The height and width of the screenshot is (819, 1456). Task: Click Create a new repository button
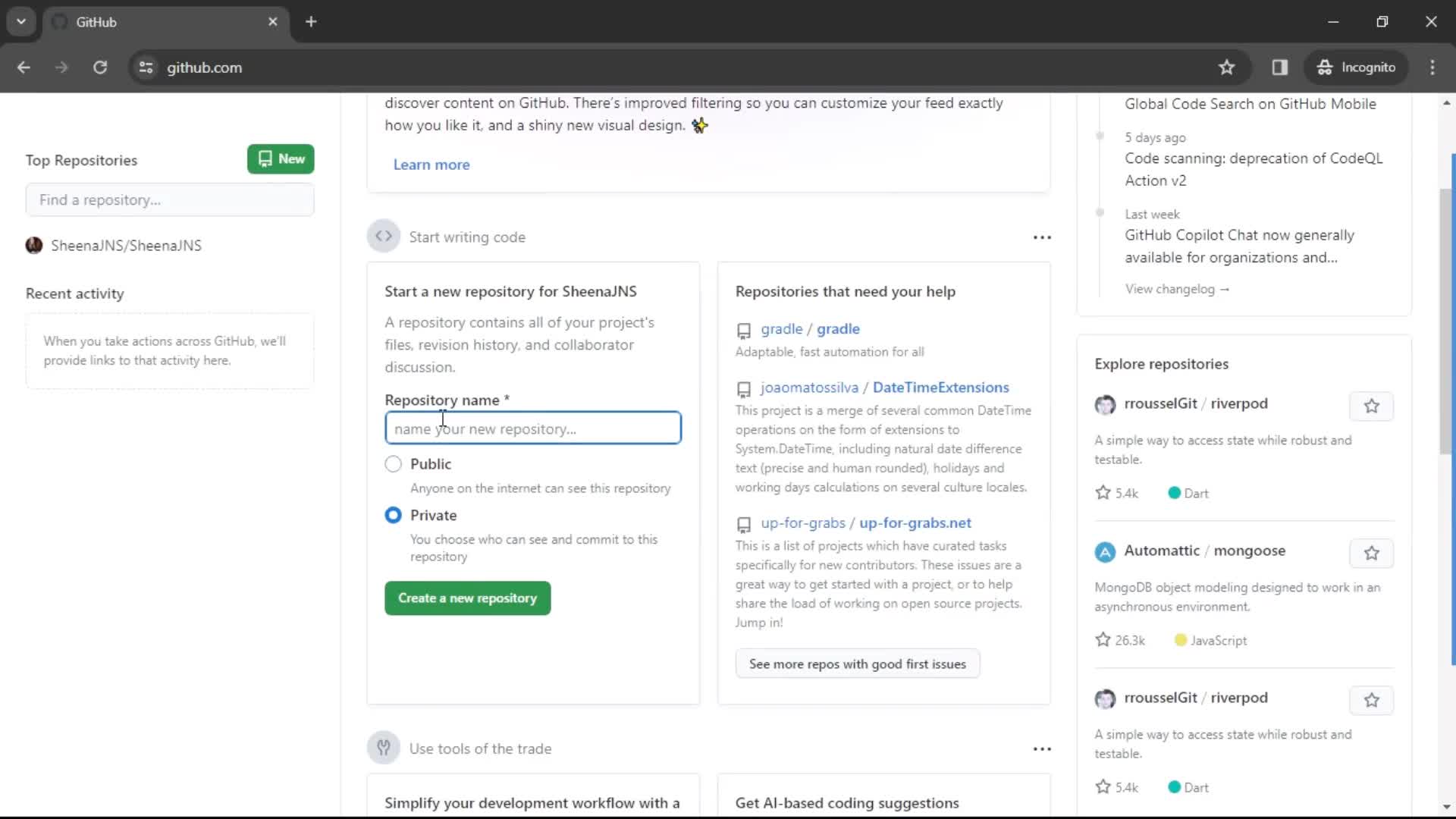pos(467,598)
